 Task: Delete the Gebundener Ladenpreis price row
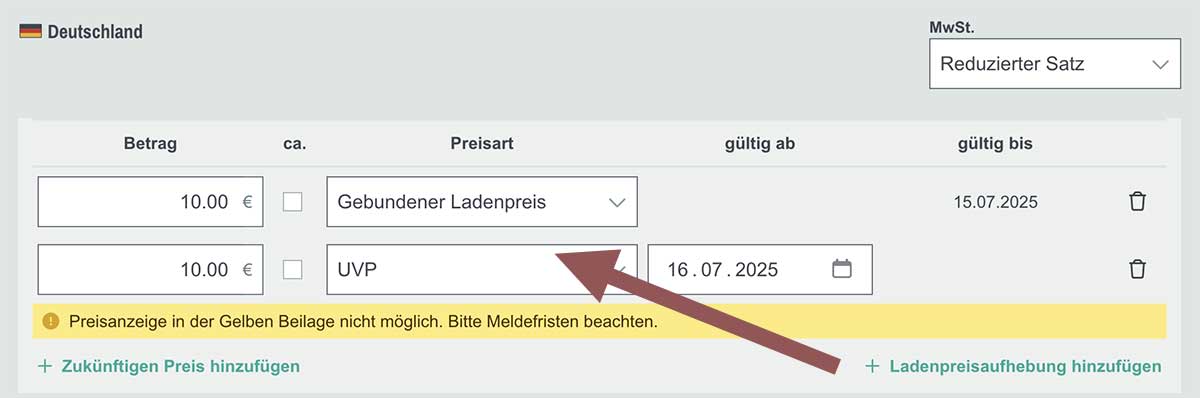tap(1137, 202)
